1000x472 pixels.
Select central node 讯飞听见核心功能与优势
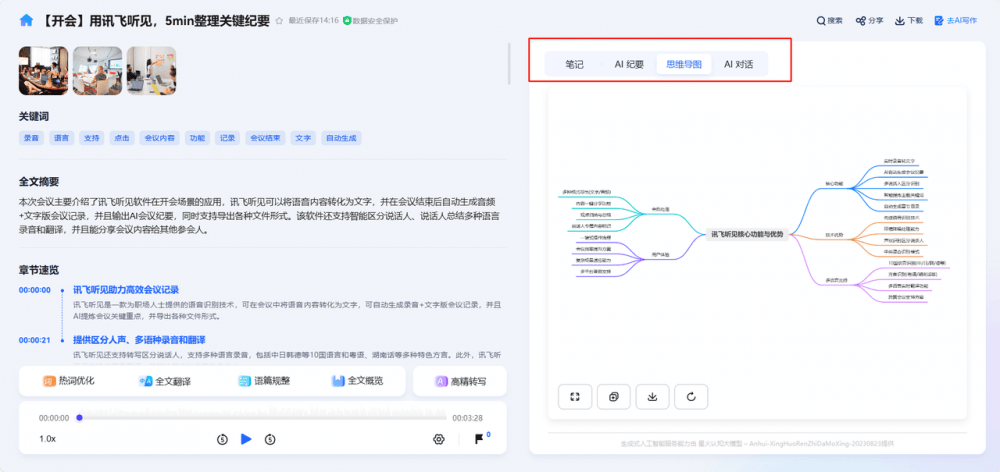[x=747, y=234]
